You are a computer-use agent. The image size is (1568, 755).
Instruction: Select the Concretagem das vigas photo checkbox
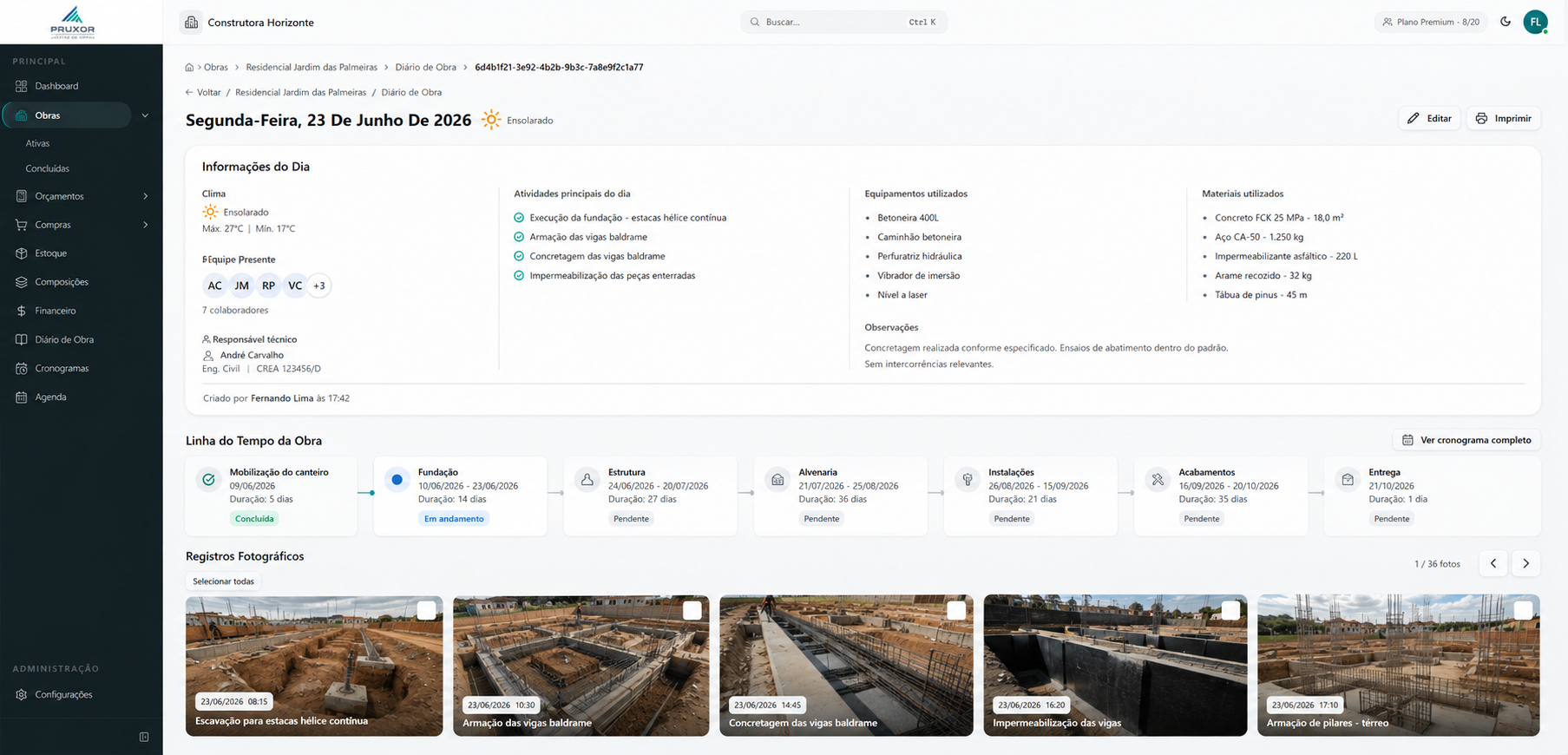pyautogui.click(x=956, y=611)
